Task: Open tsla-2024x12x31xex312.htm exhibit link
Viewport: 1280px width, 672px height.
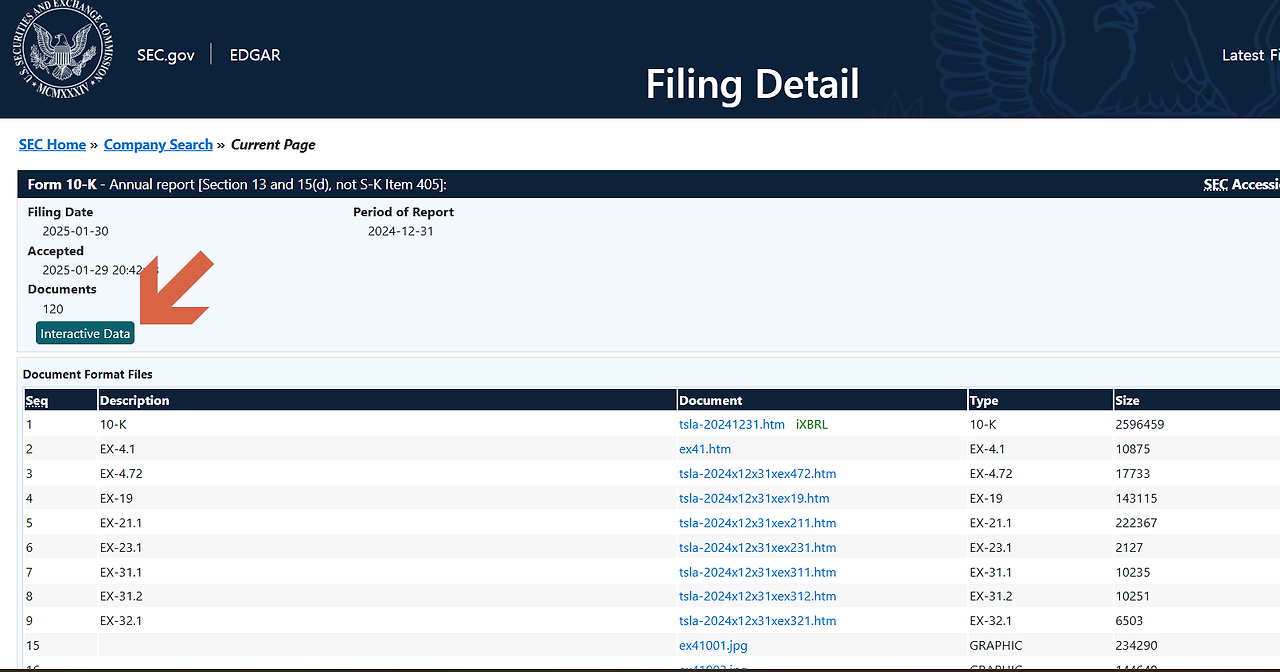Action: pyautogui.click(x=757, y=596)
